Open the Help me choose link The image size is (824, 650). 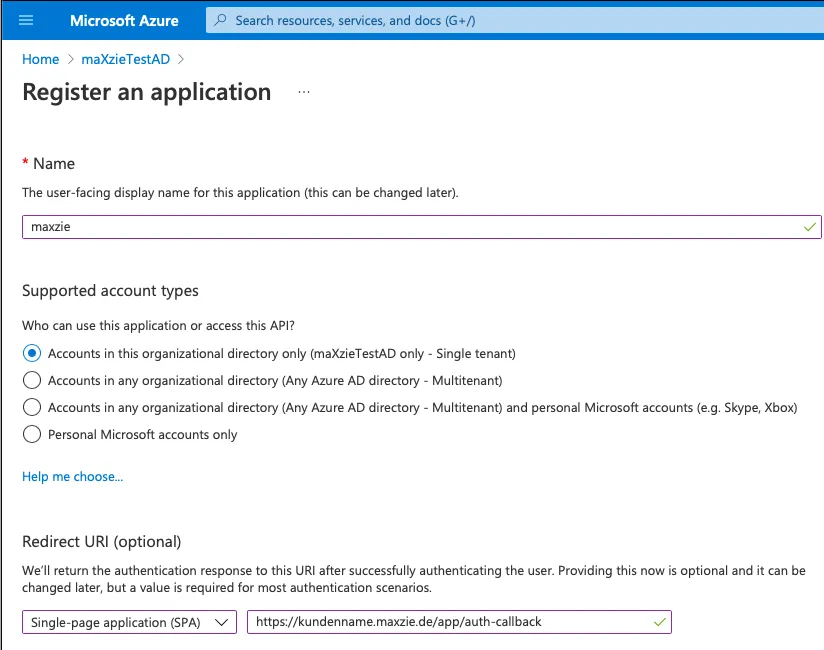coord(72,476)
